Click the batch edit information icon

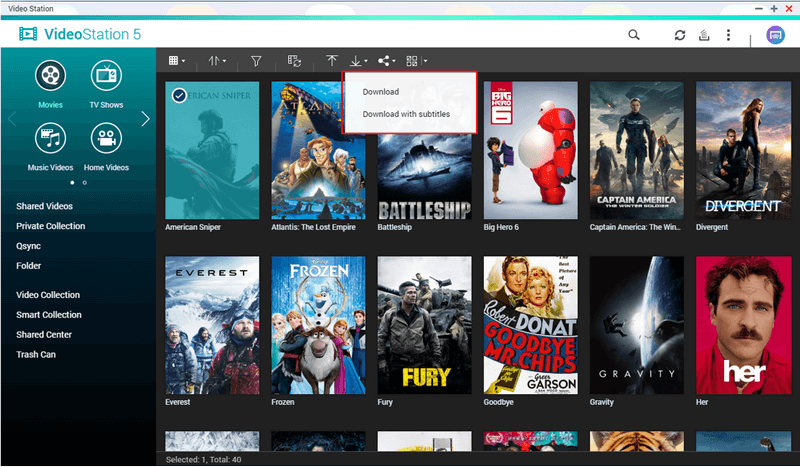[x=294, y=61]
